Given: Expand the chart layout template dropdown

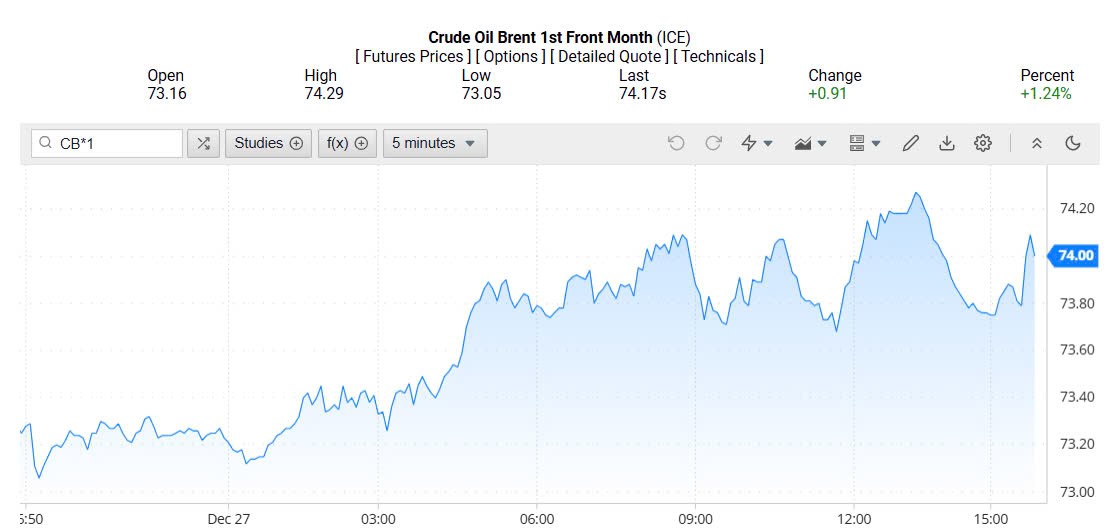Looking at the screenshot, I should (865, 143).
